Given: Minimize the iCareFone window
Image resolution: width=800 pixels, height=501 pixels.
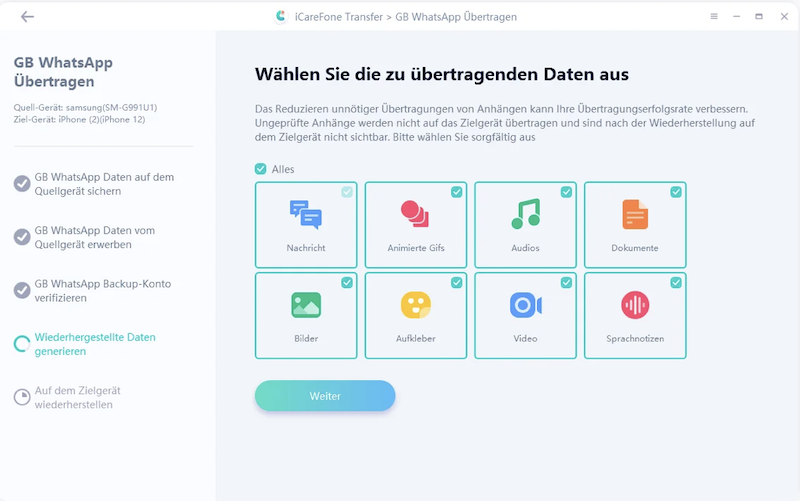Looking at the screenshot, I should (x=737, y=16).
